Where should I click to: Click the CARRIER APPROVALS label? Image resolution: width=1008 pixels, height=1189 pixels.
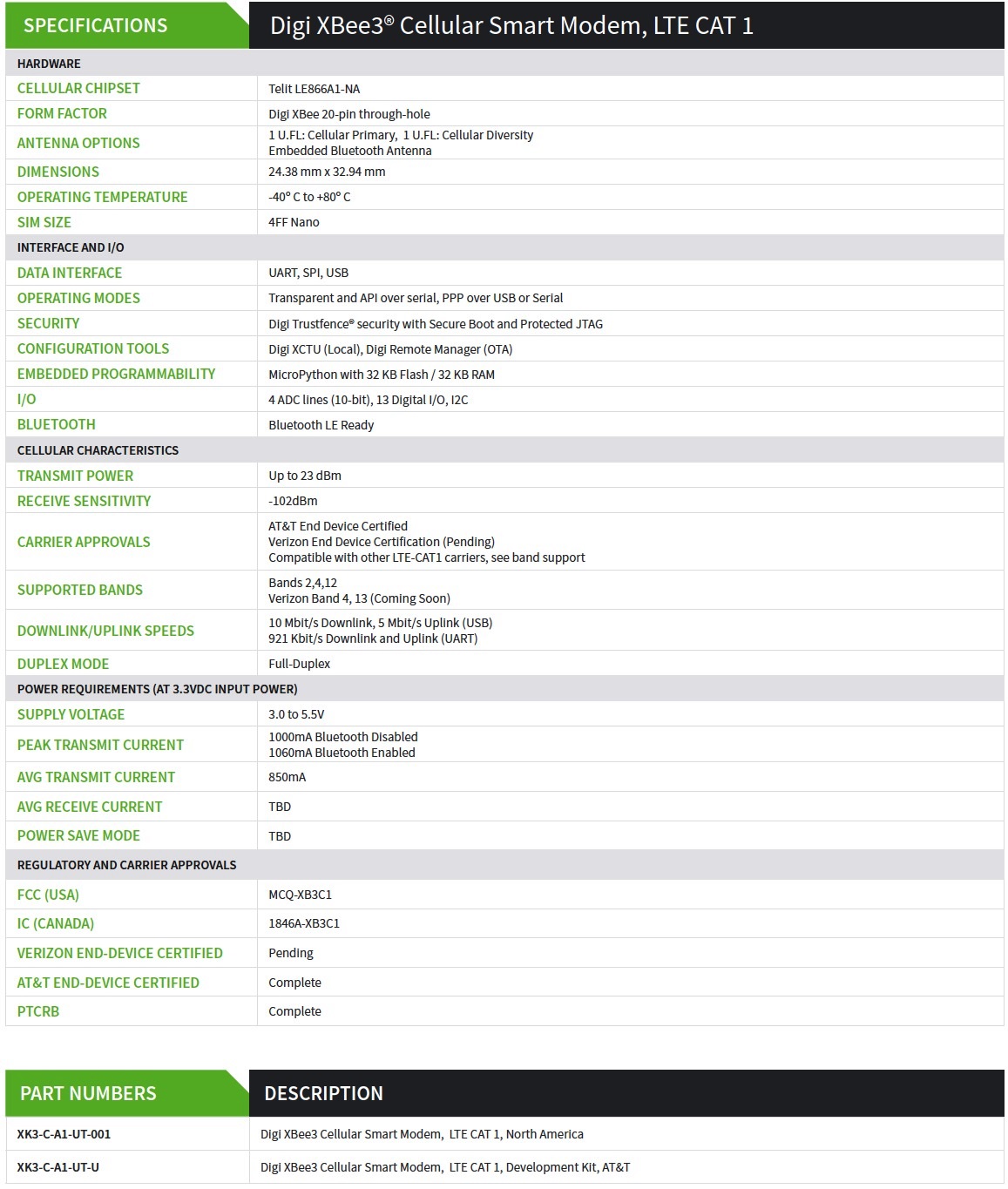click(x=84, y=542)
